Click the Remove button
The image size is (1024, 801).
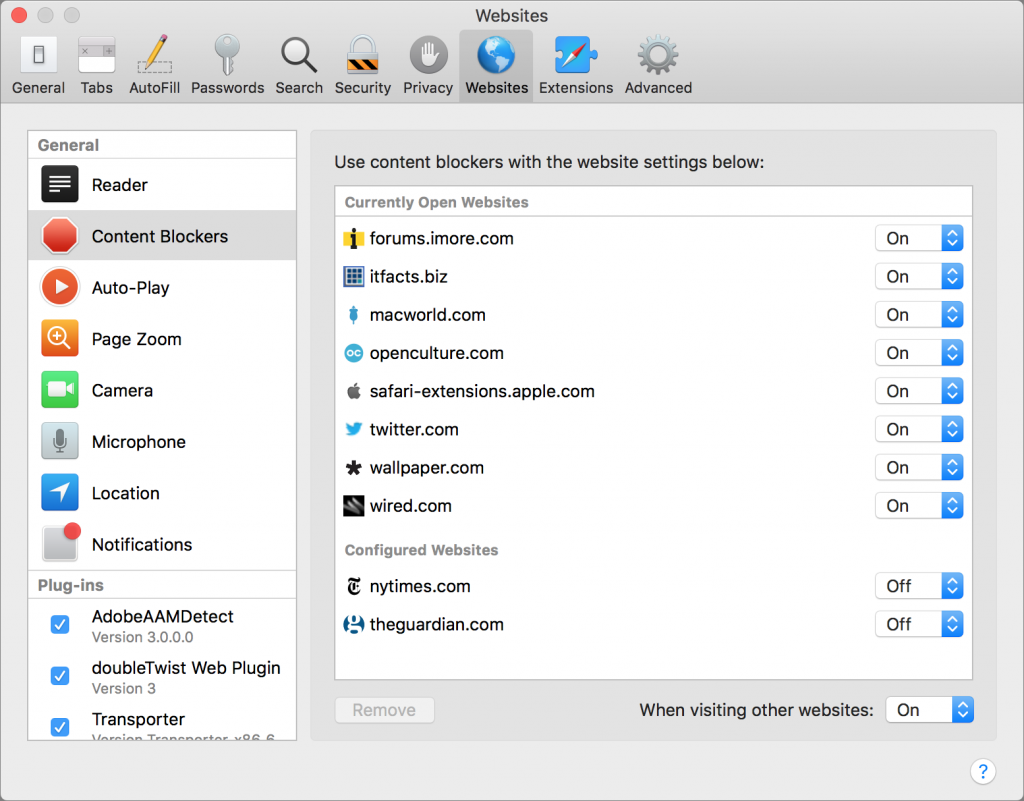(x=385, y=710)
